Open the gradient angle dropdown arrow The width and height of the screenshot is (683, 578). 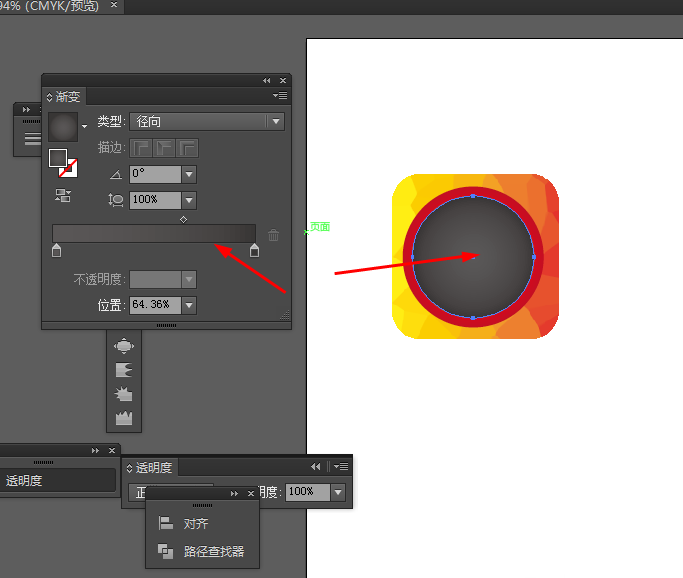tap(189, 174)
